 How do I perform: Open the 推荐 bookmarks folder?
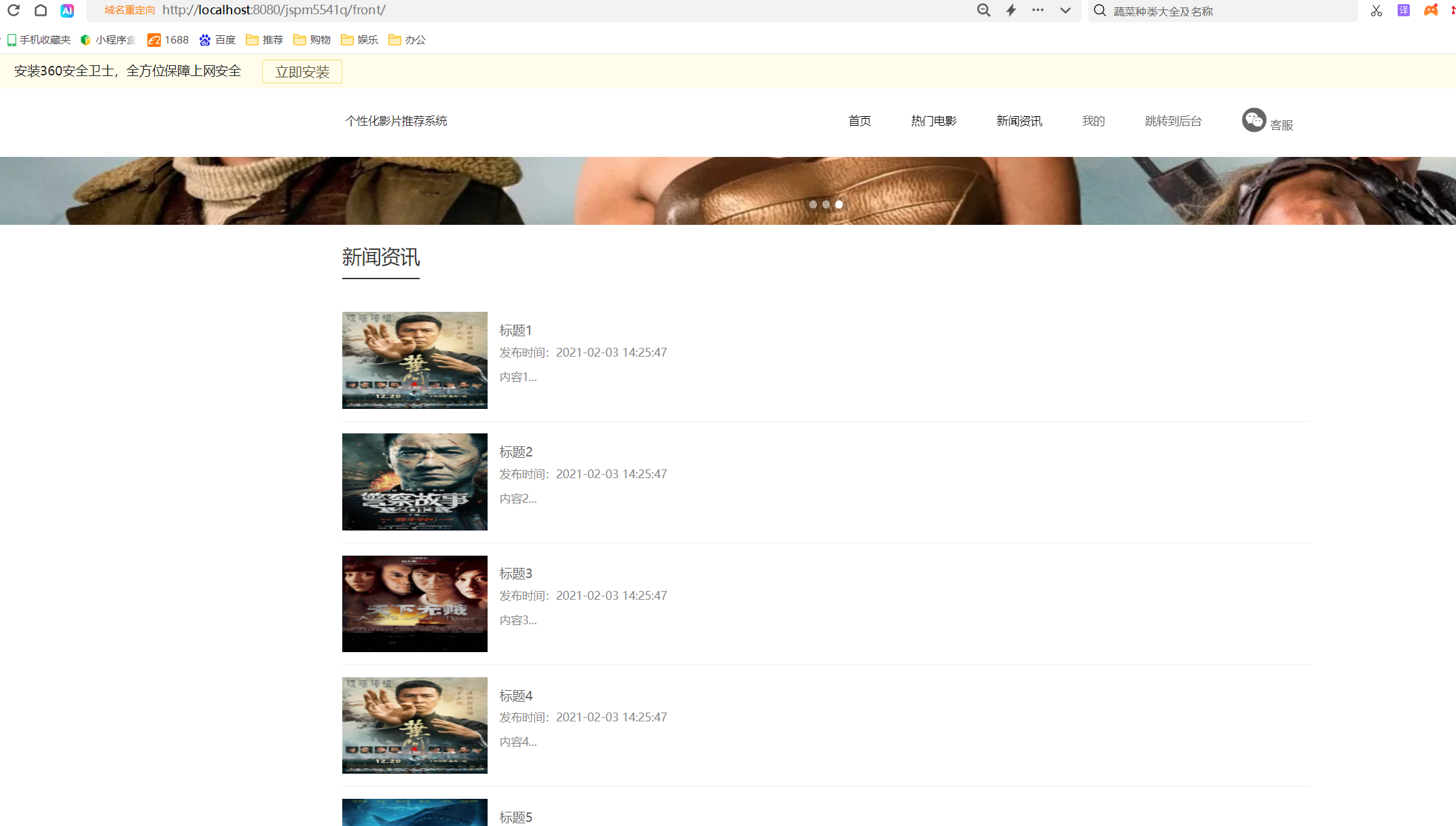click(x=265, y=40)
